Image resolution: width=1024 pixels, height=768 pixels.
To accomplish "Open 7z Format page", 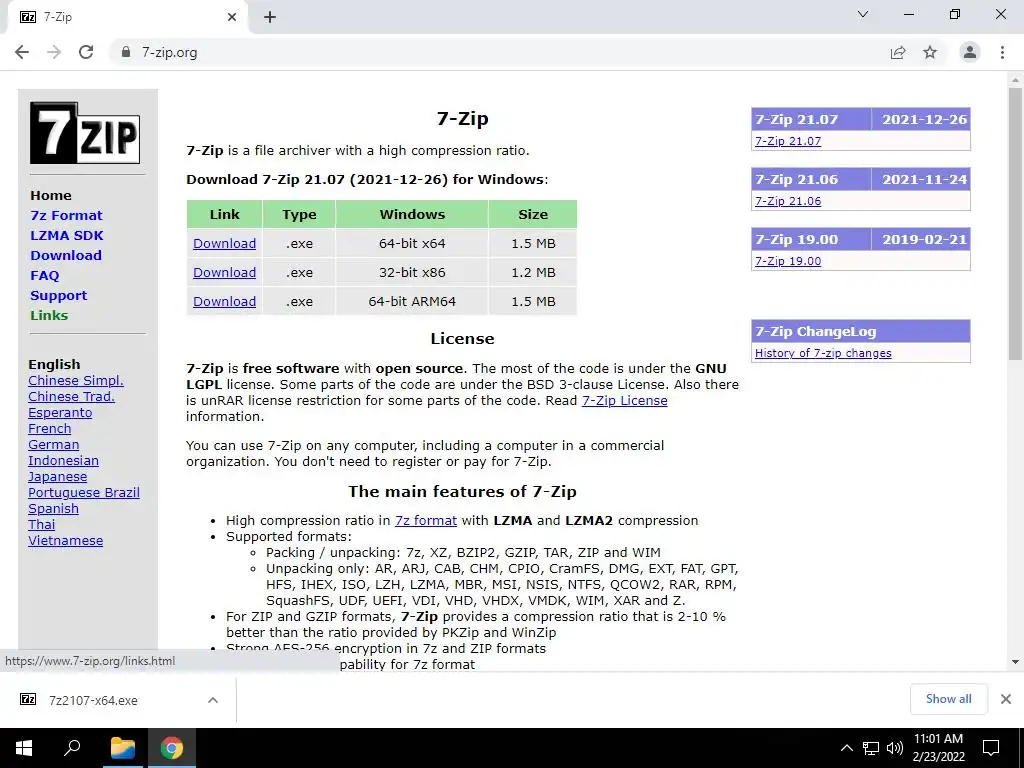I will click(x=66, y=216).
